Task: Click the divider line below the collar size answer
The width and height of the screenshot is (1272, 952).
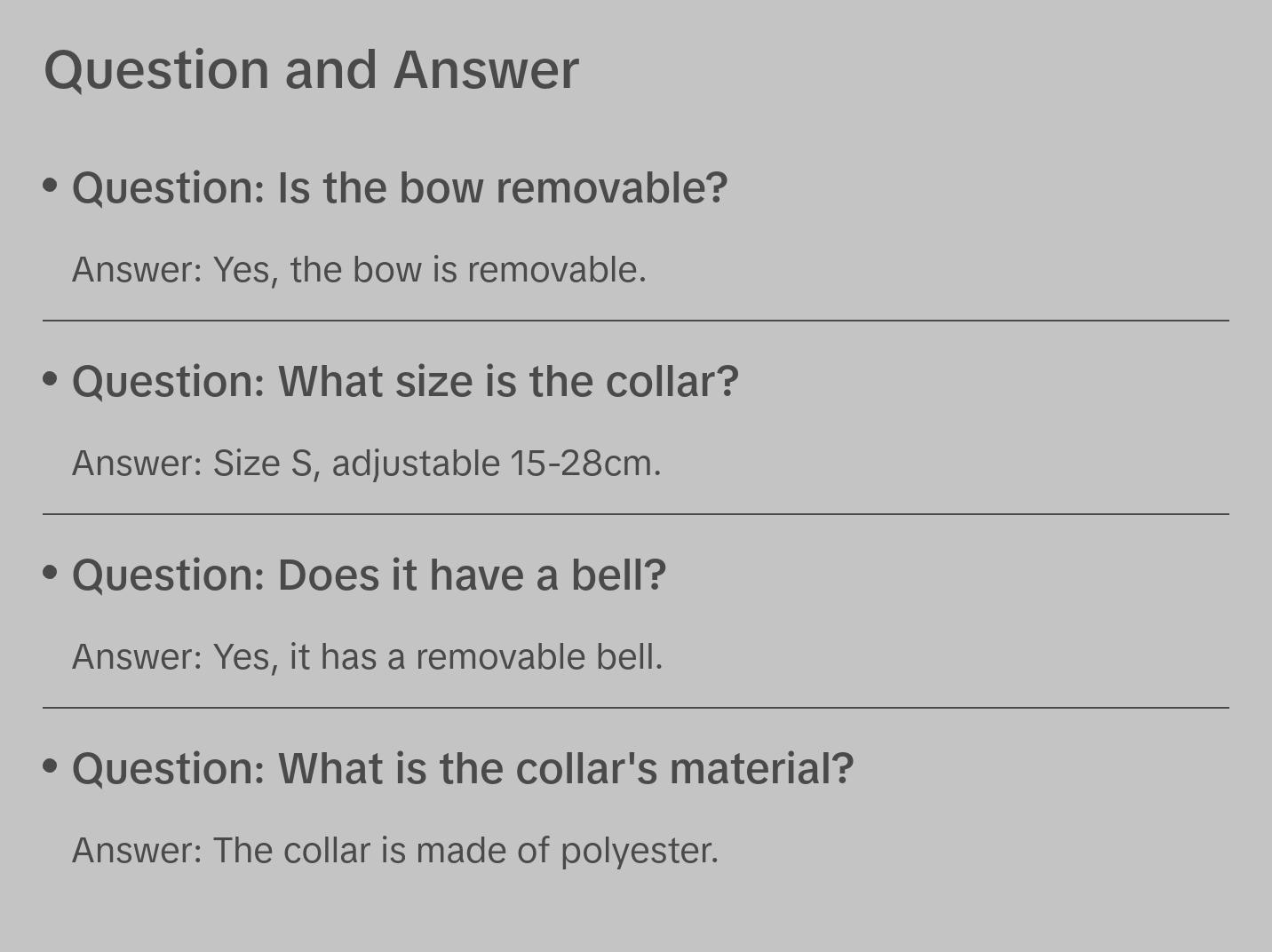Action: pyautogui.click(x=636, y=514)
